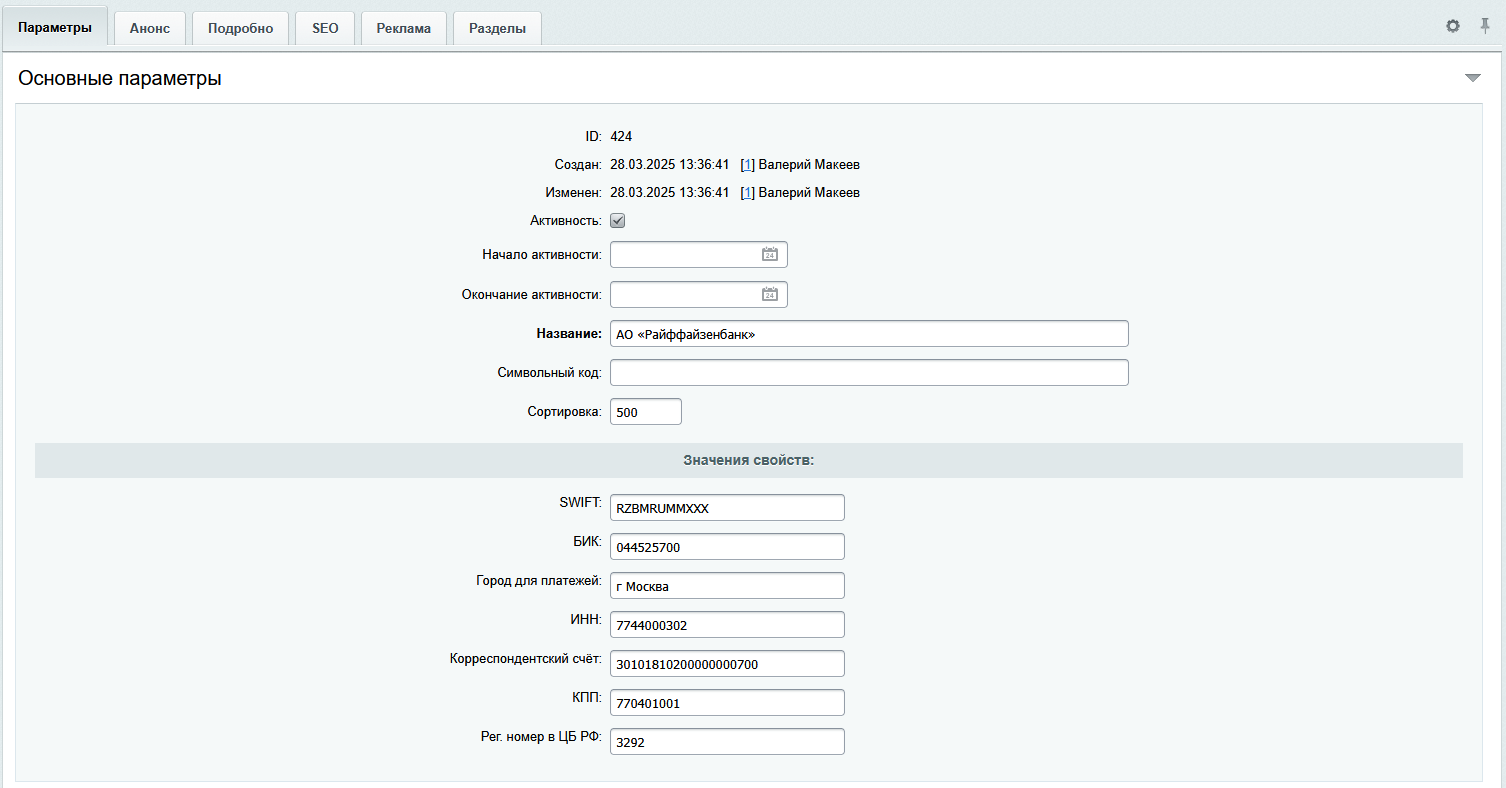1506x788 pixels.
Task: Click the КПП input field
Action: (727, 703)
